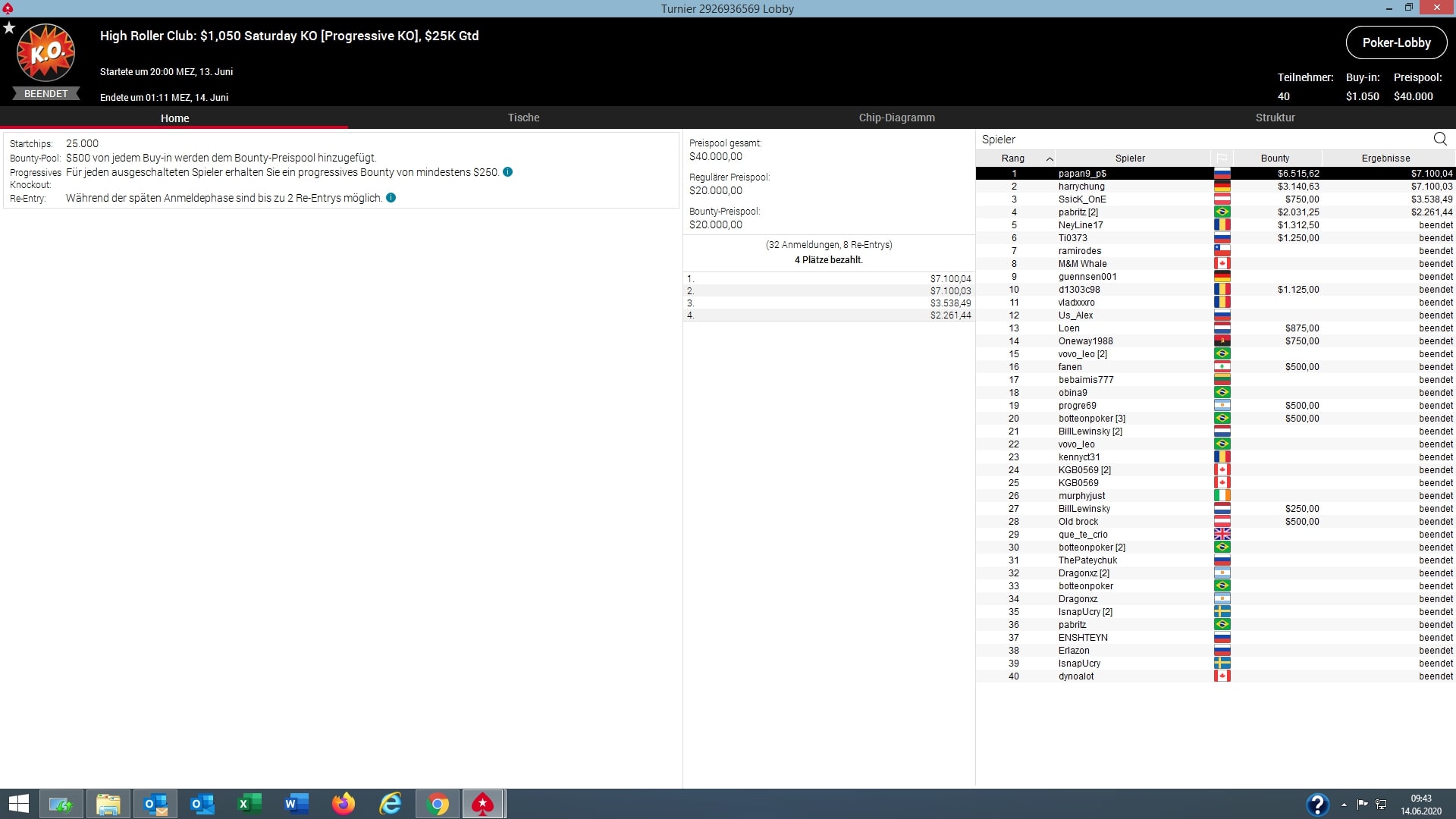Click the search magnifier icon in Spieler panel

point(1439,139)
